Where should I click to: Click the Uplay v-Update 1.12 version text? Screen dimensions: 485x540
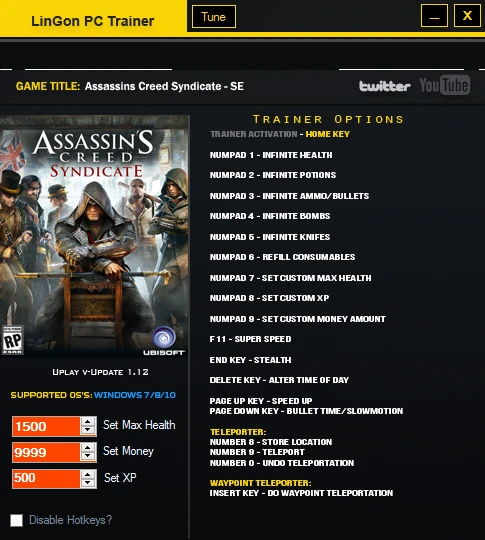[x=100, y=372]
